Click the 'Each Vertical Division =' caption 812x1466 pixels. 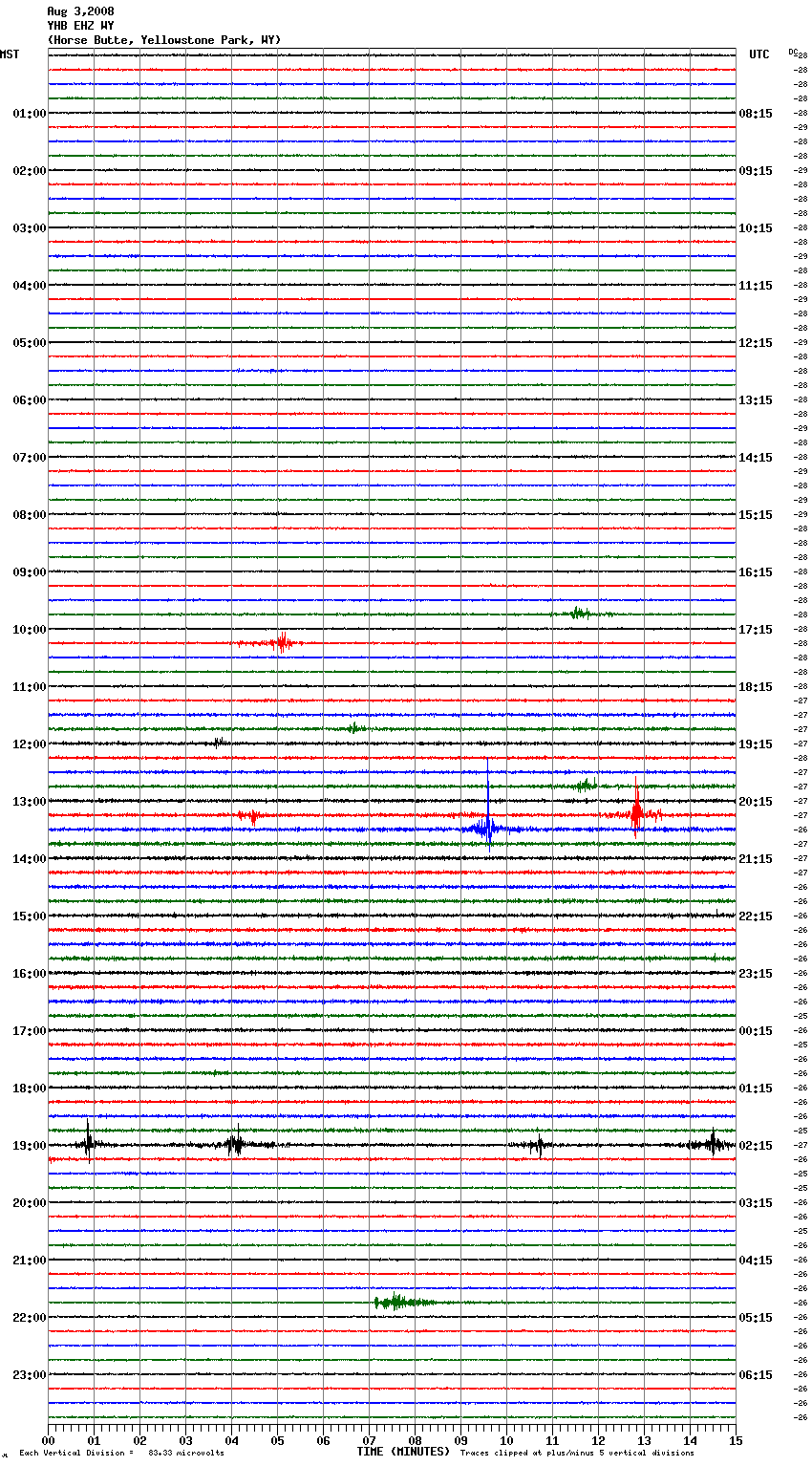76,1454
